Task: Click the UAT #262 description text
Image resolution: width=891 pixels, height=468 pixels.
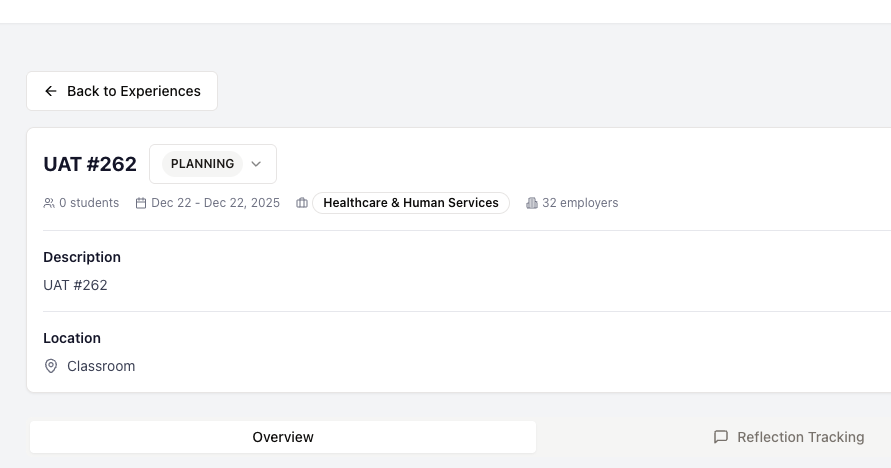Action: [75, 285]
